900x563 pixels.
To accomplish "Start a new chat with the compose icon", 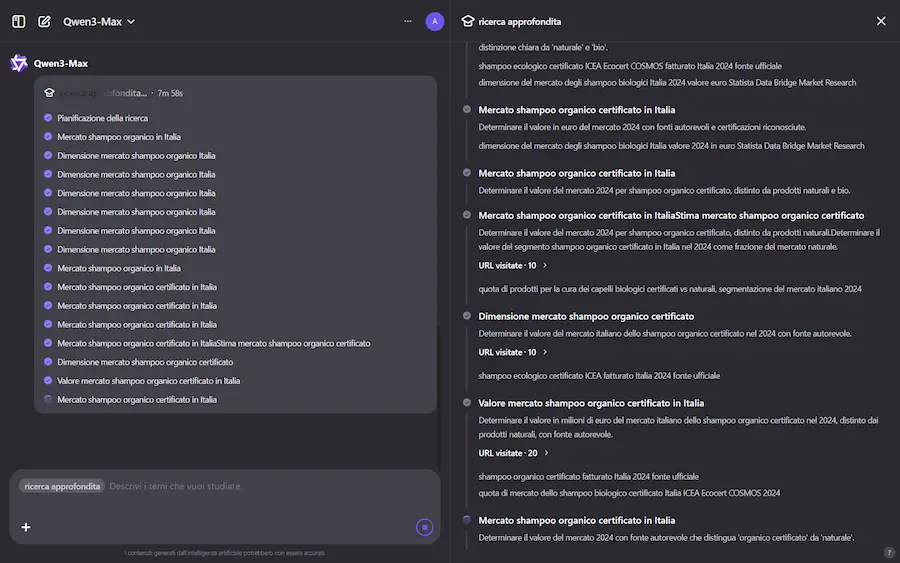I will click(x=44, y=21).
